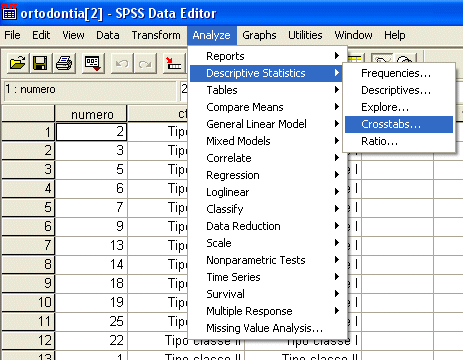Expand the Mixed Models submenu

click(x=267, y=141)
